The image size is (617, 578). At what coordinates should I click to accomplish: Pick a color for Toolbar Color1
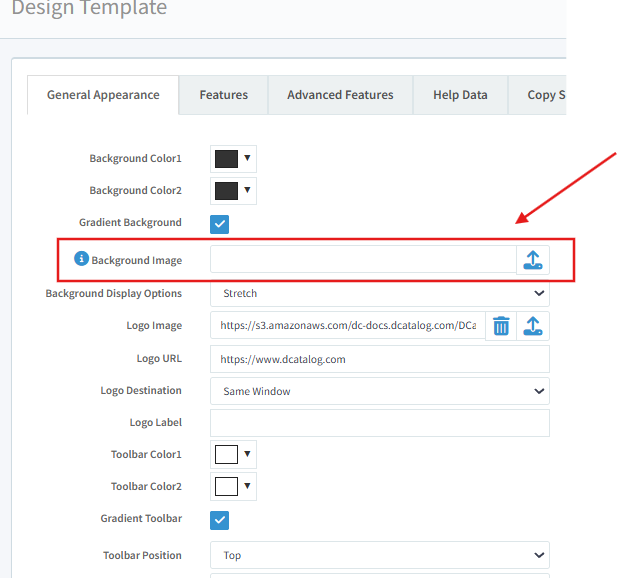click(x=233, y=455)
